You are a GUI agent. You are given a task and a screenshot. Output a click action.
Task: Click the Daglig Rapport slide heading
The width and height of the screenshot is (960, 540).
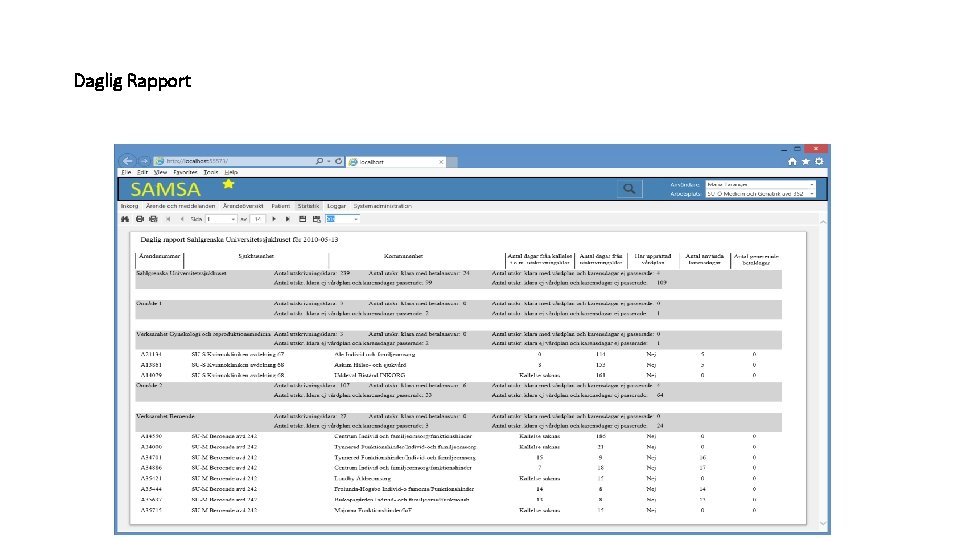coord(132,81)
